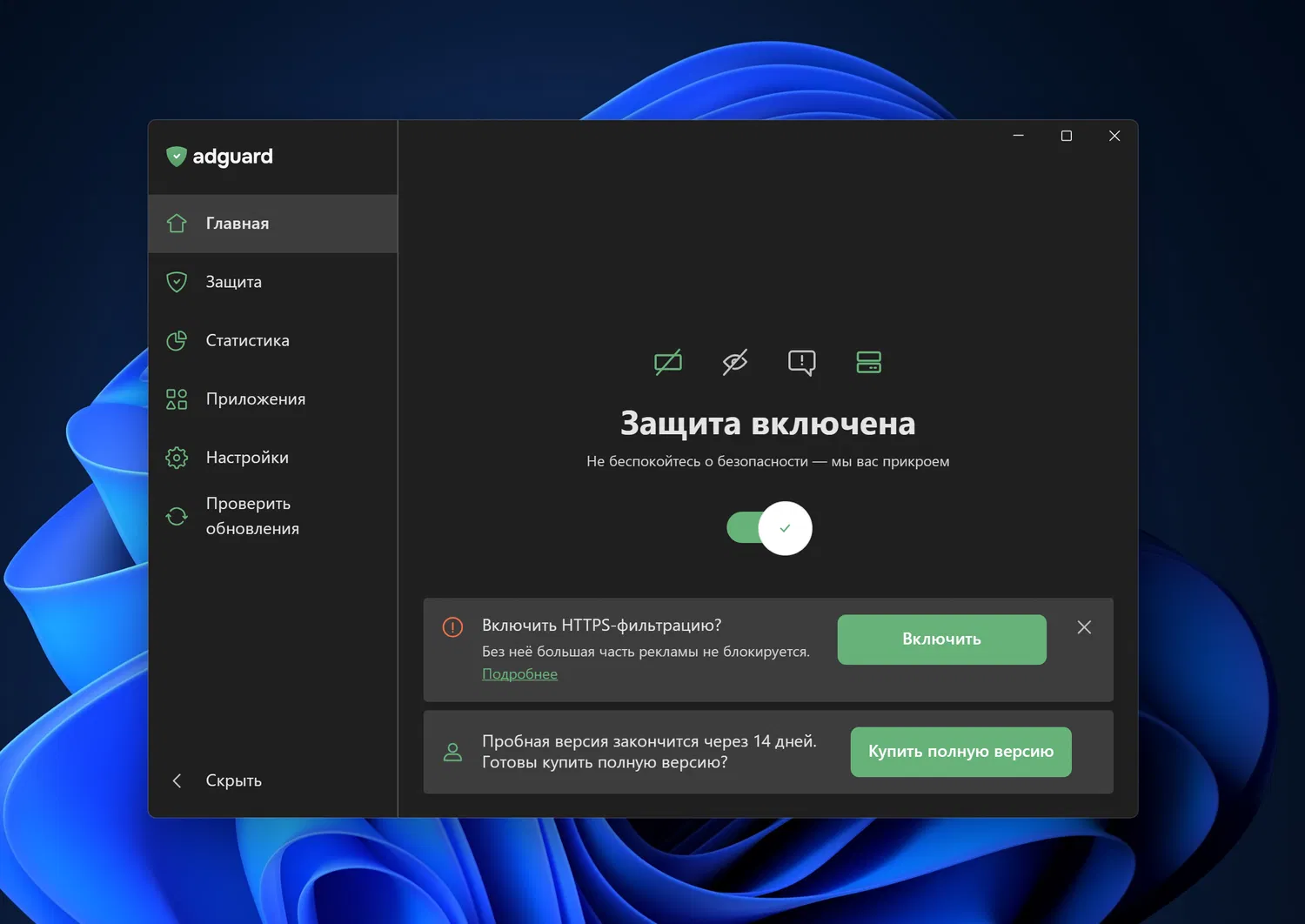1305x924 pixels.
Task: Open the ad blocking module icon
Action: (668, 362)
